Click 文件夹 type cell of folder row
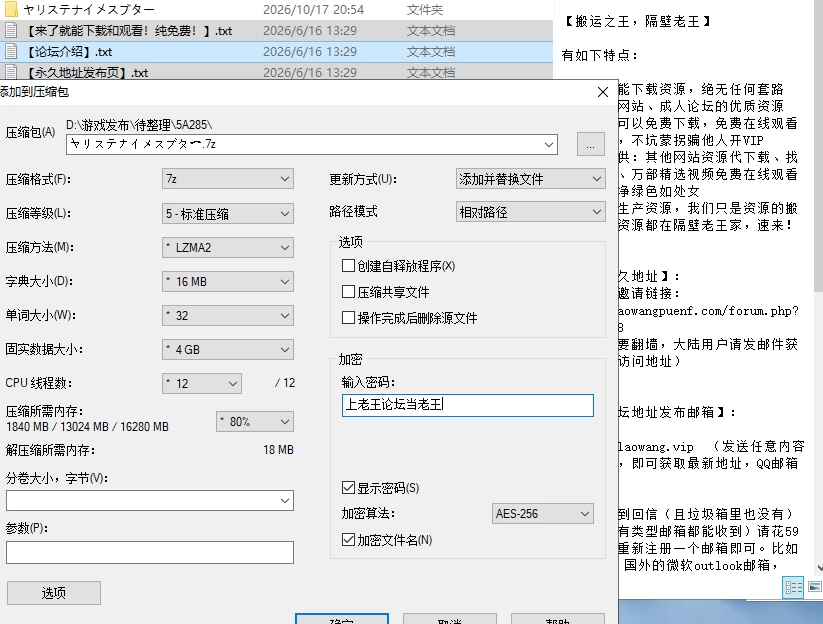The image size is (823, 624). coord(424,9)
